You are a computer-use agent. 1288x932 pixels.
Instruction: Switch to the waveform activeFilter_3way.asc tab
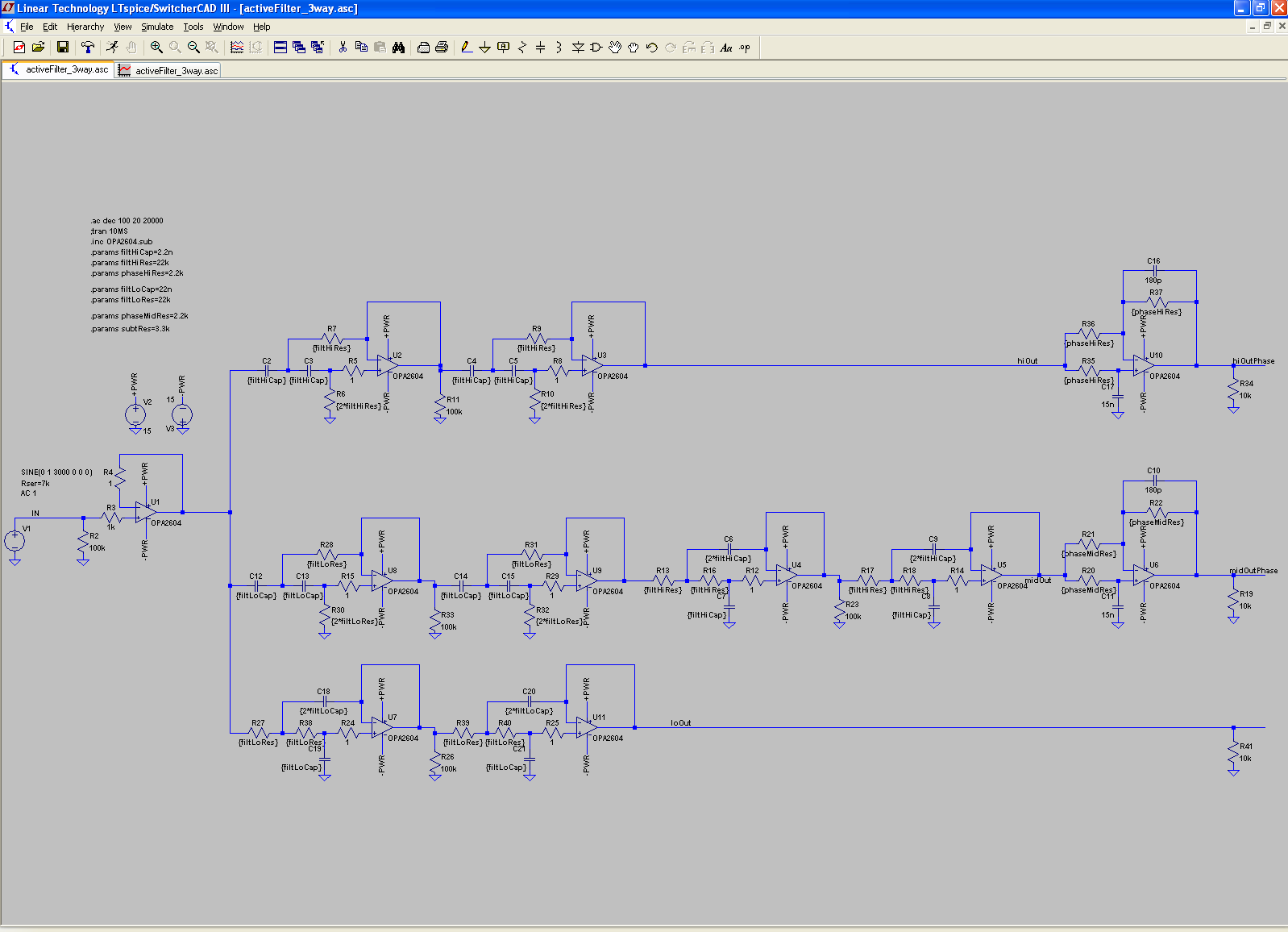(x=168, y=71)
